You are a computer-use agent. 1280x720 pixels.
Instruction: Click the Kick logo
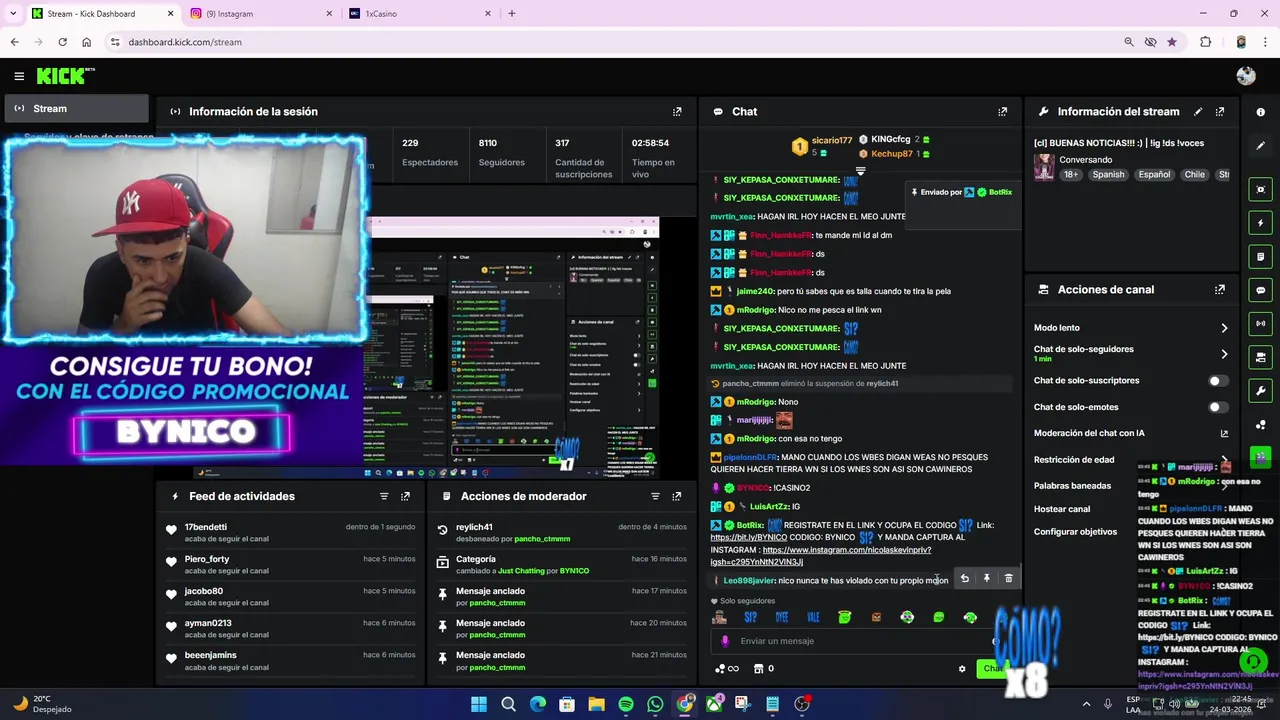pyautogui.click(x=65, y=76)
